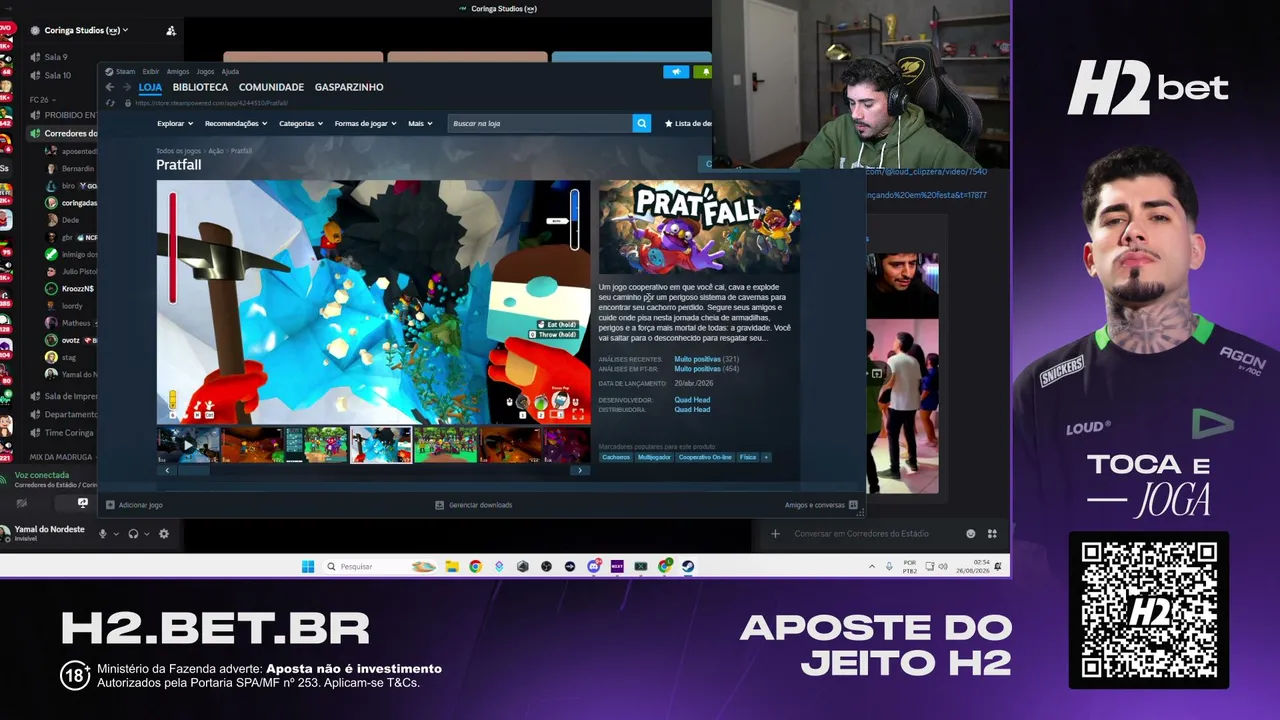
Task: Open Windows Start menu
Action: point(308,566)
